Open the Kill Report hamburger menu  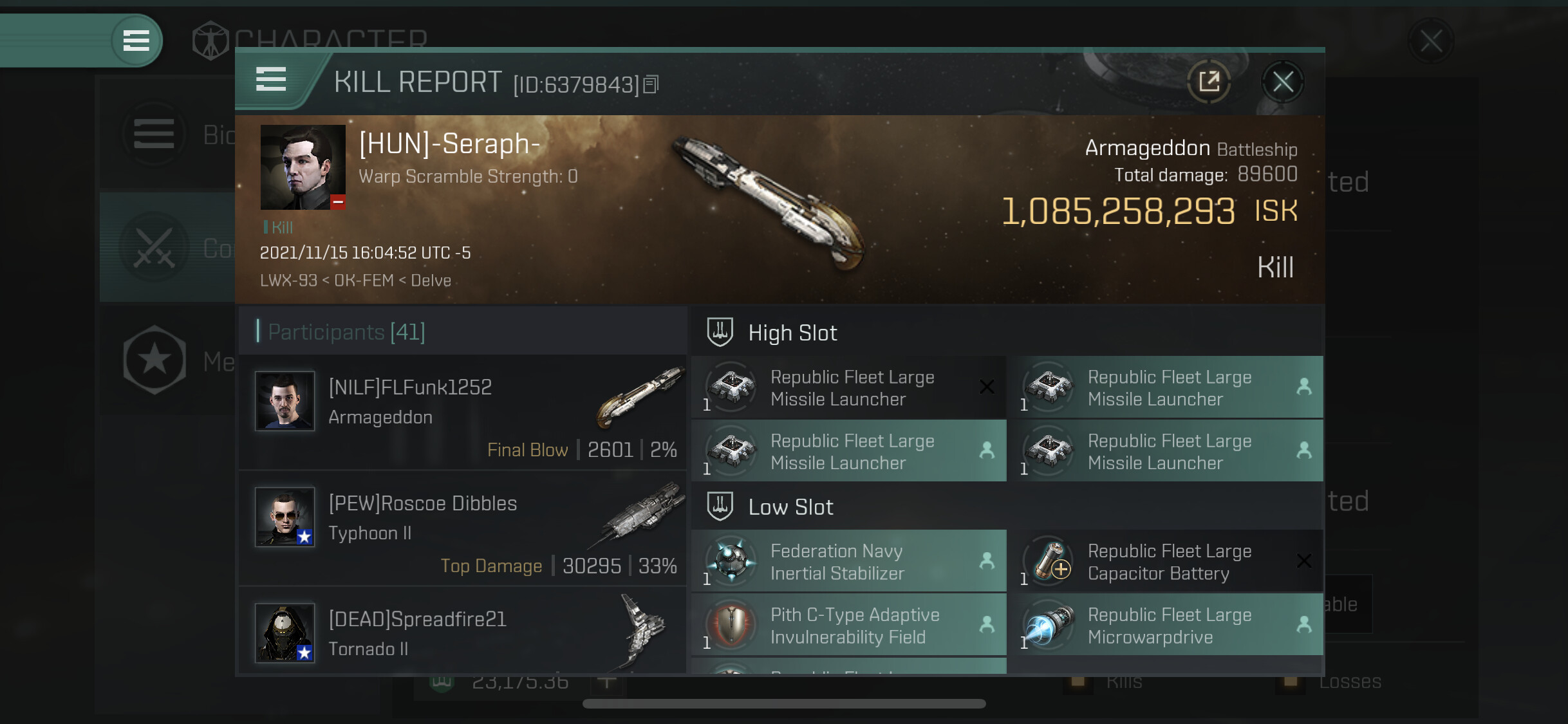tap(270, 80)
